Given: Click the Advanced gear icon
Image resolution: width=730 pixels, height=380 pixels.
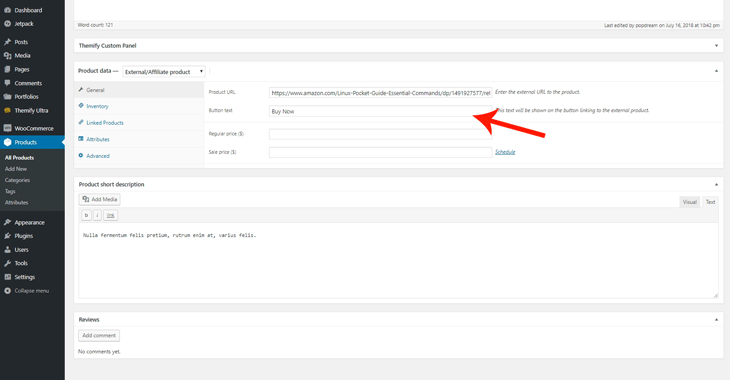Looking at the screenshot, I should coord(81,156).
